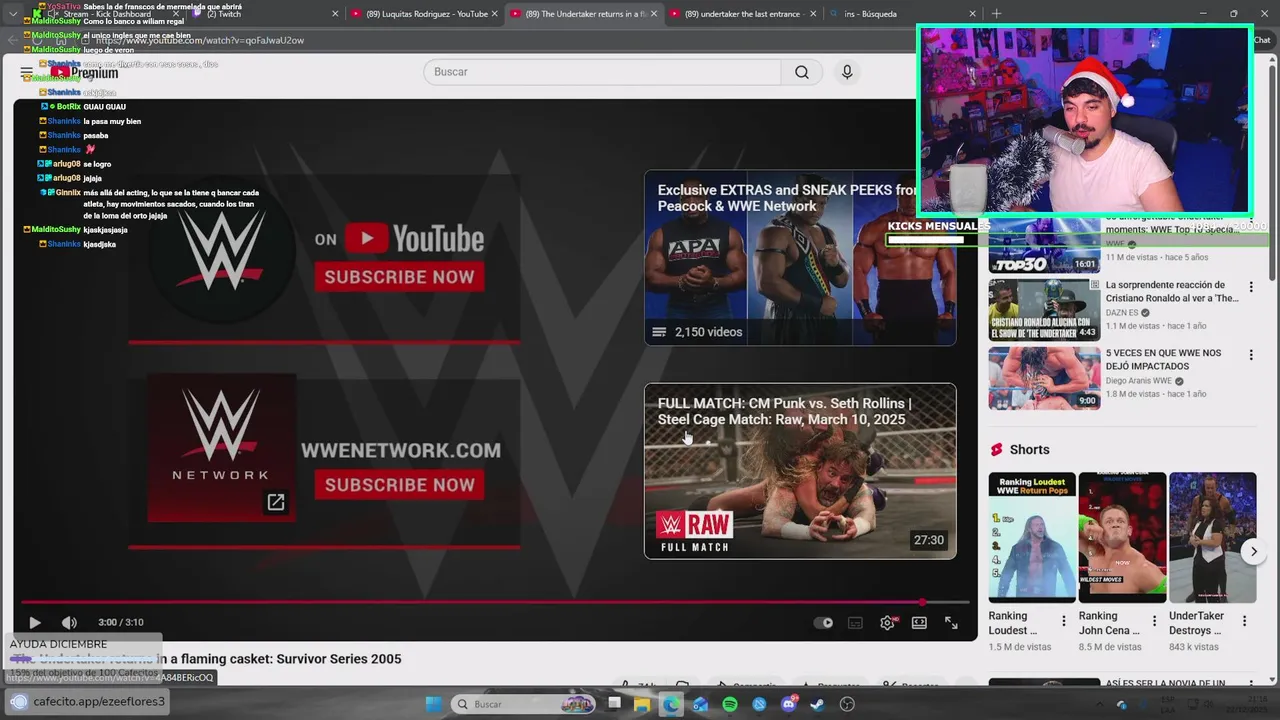Seek on the red video progress bar
Screen dimensions: 1280x720
(495, 602)
